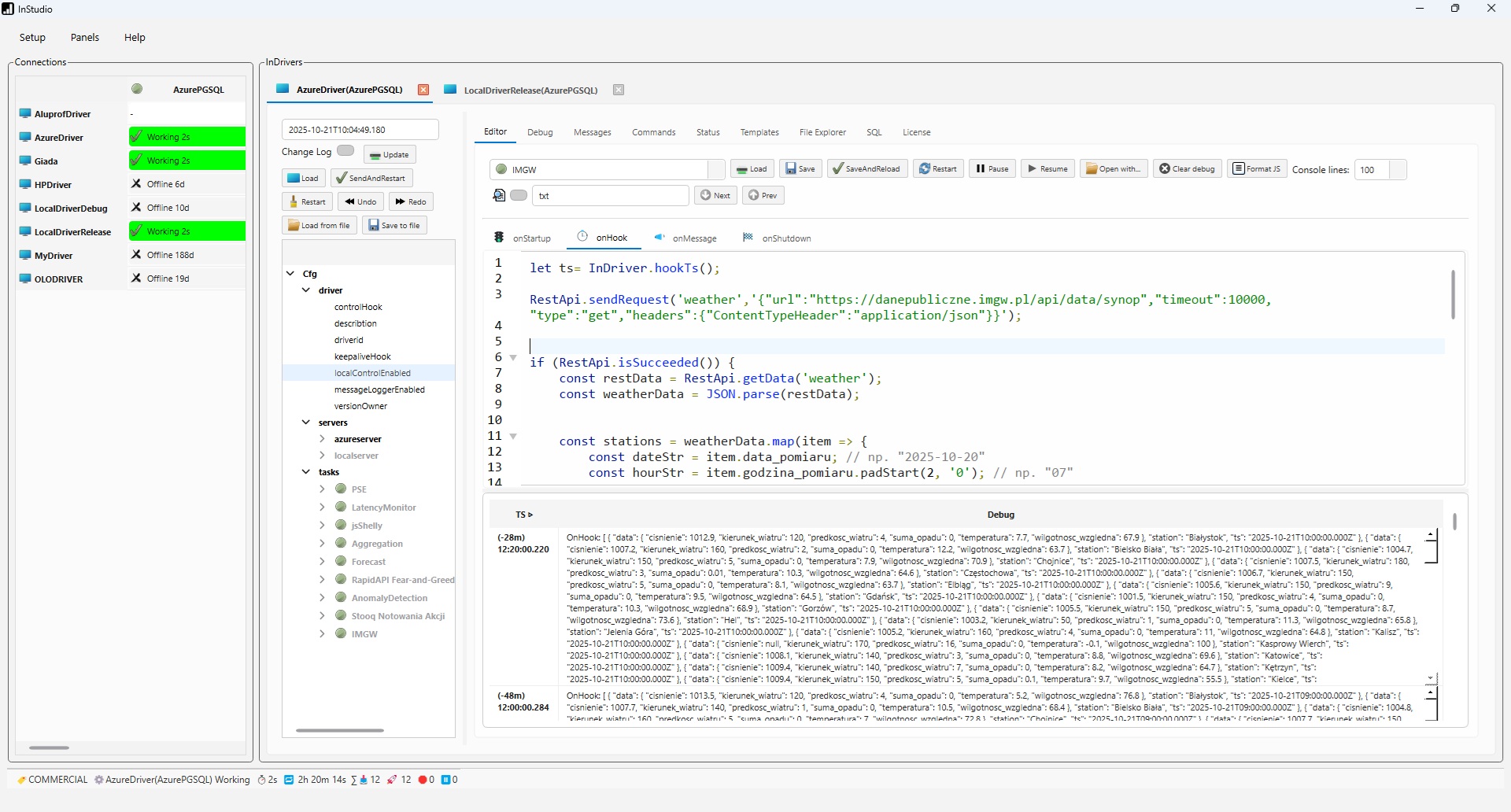Click Format JS in the toolbar
The width and height of the screenshot is (1511, 812).
coord(1257,169)
